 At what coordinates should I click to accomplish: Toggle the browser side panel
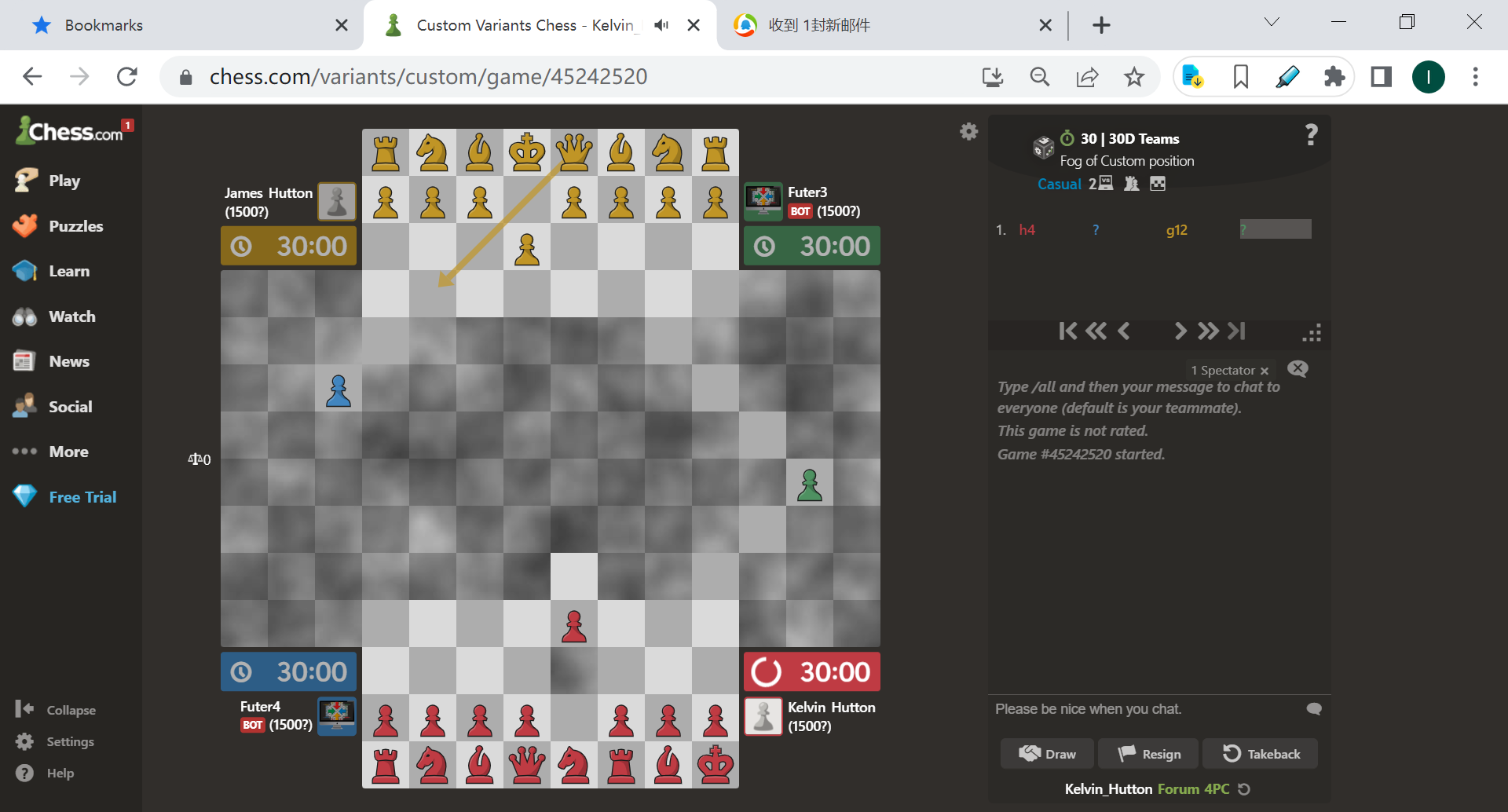(1381, 77)
